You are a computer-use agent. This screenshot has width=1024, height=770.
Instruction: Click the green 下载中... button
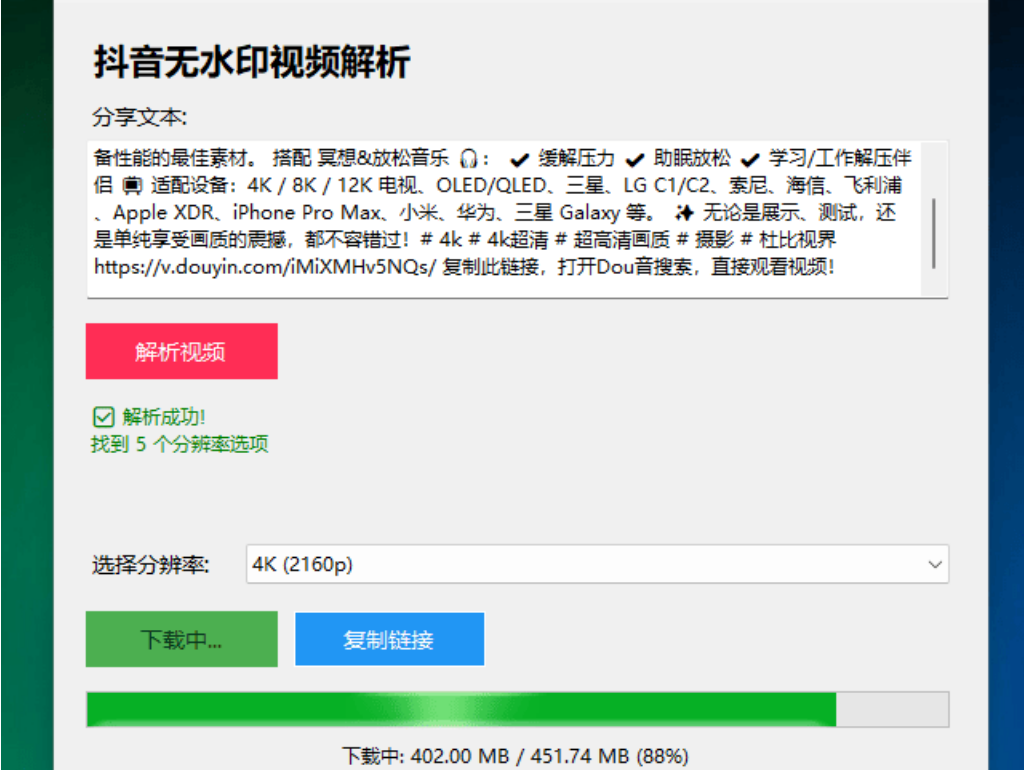(x=181, y=640)
